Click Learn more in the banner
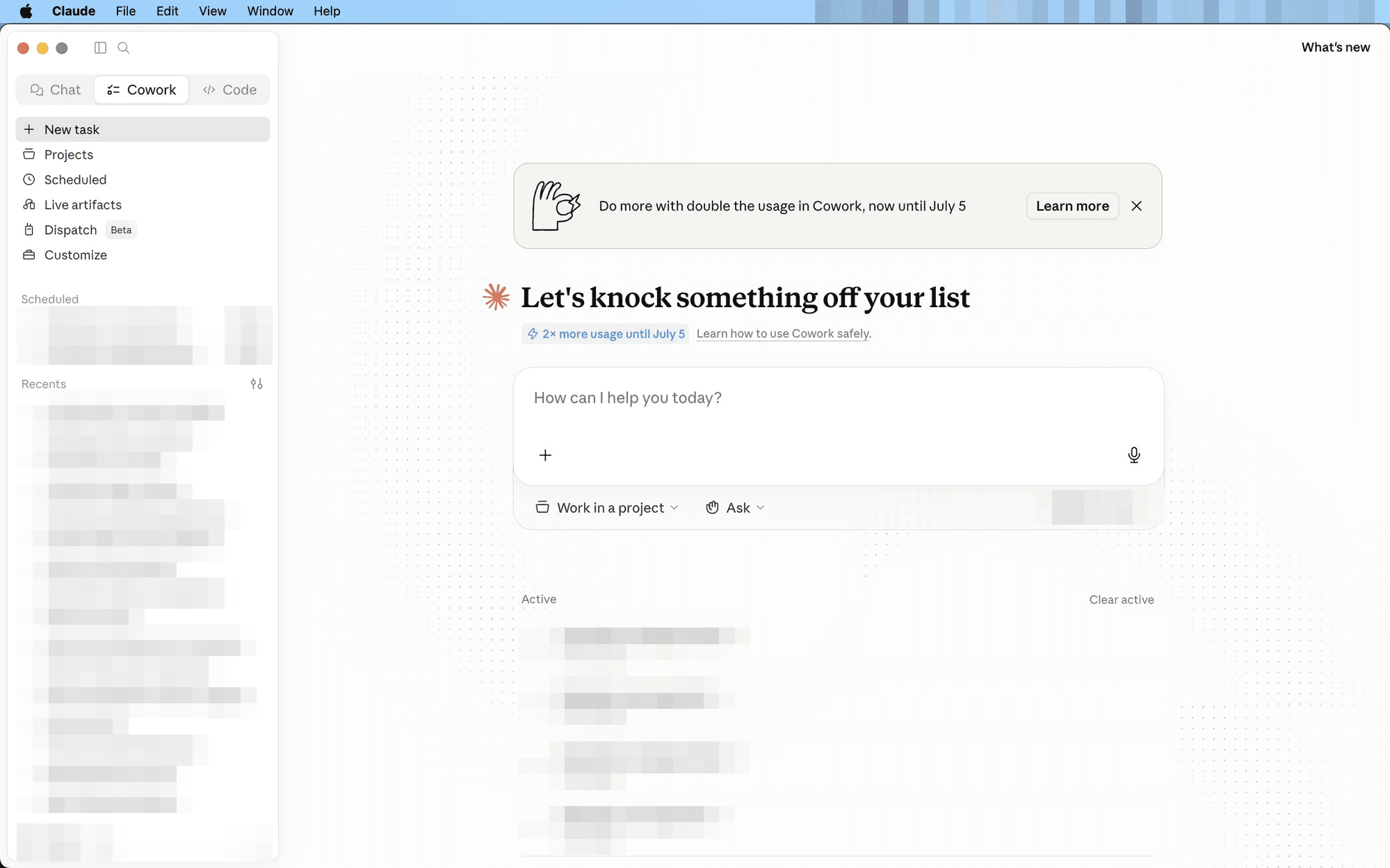 tap(1072, 206)
